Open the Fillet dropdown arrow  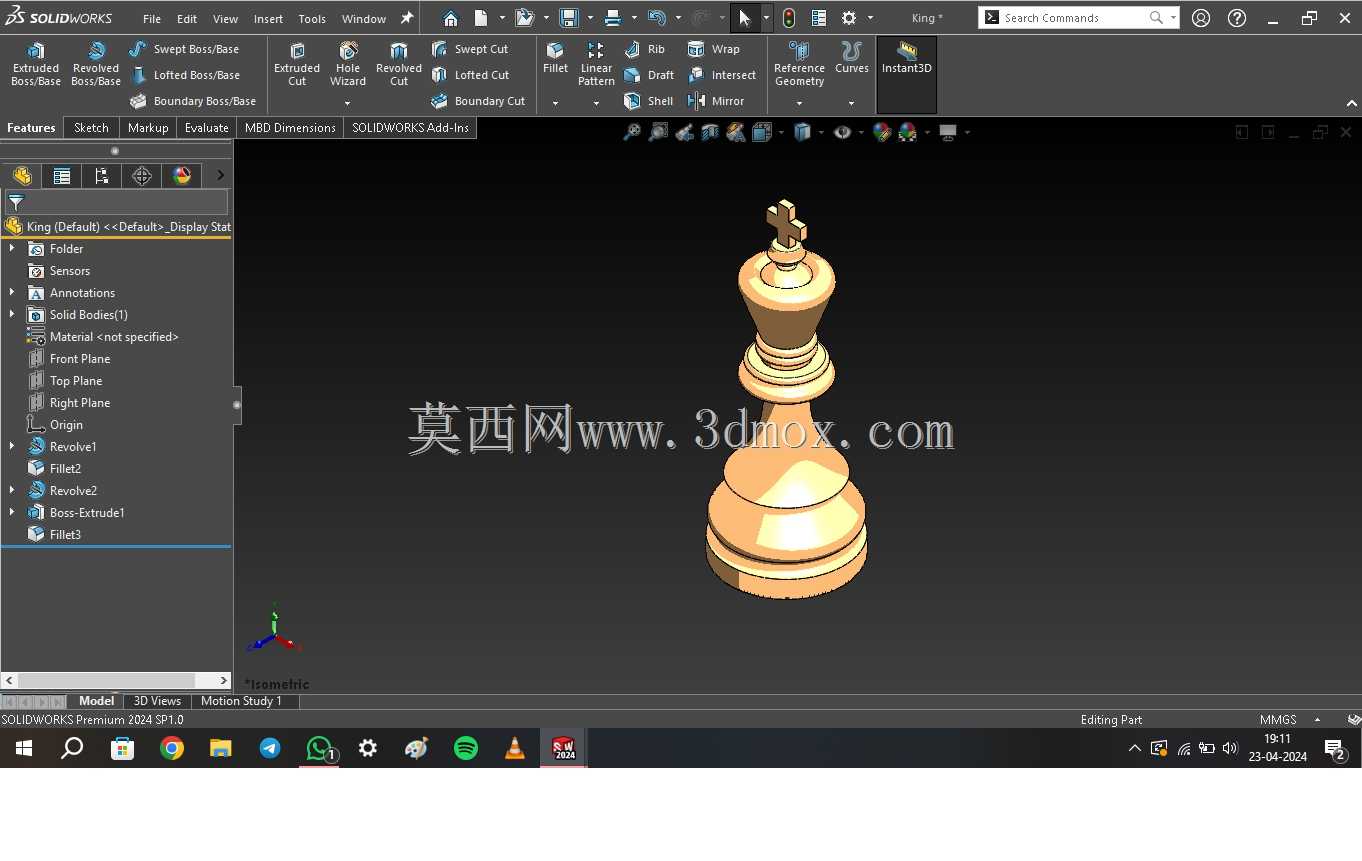555,103
